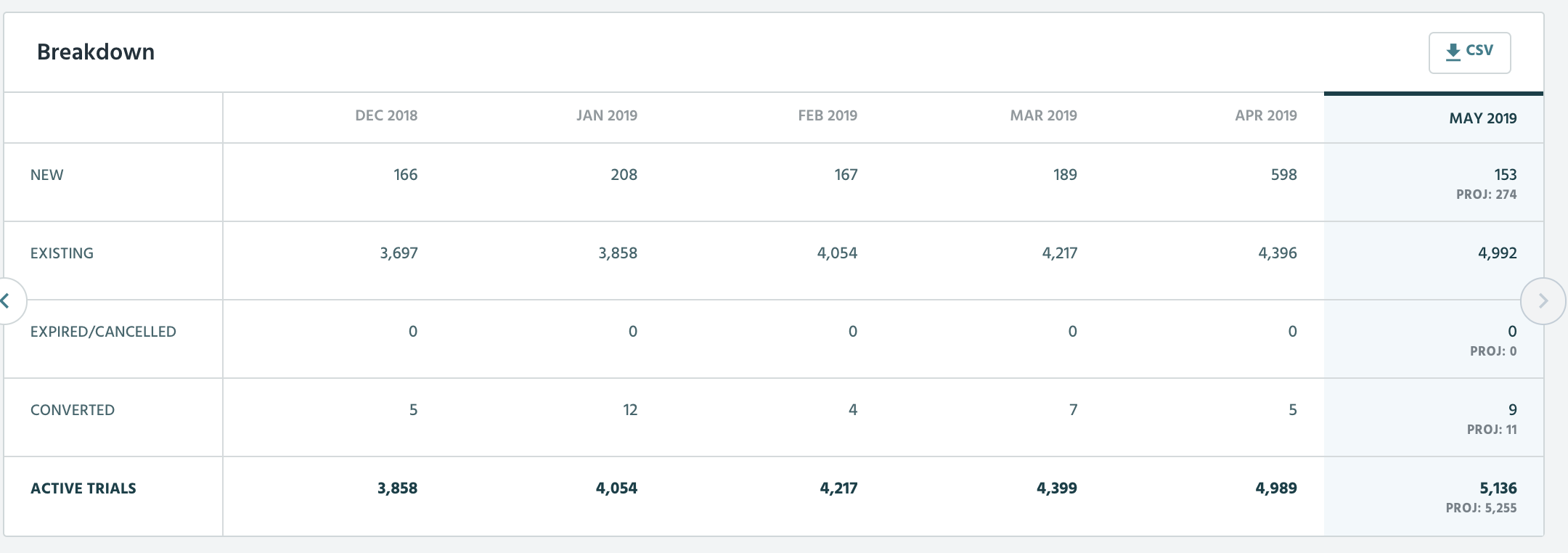The height and width of the screenshot is (553, 1568).
Task: Select the MAY 2019 column header
Action: 1482,118
